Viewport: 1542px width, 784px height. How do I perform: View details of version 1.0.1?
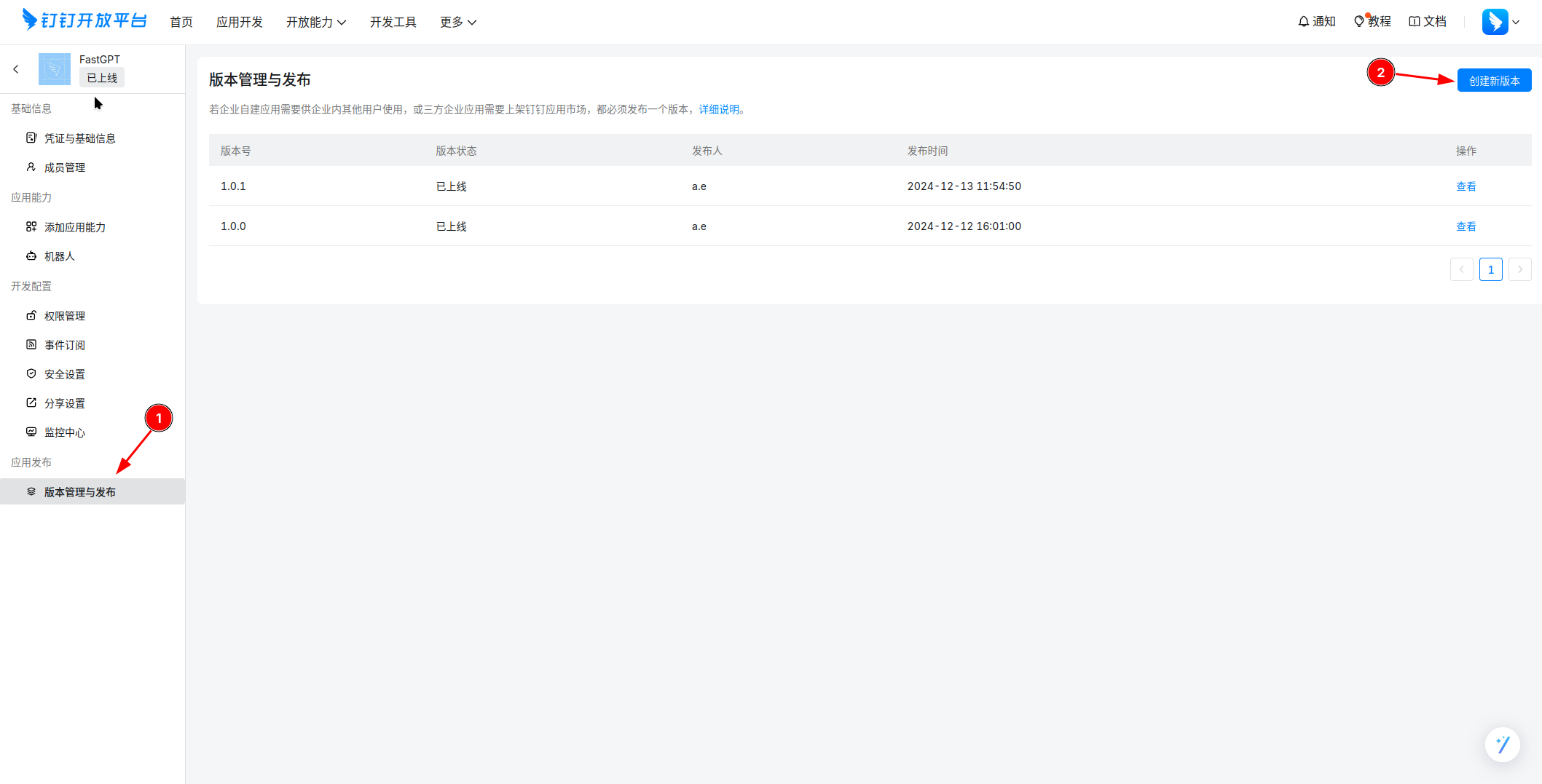coord(1466,186)
